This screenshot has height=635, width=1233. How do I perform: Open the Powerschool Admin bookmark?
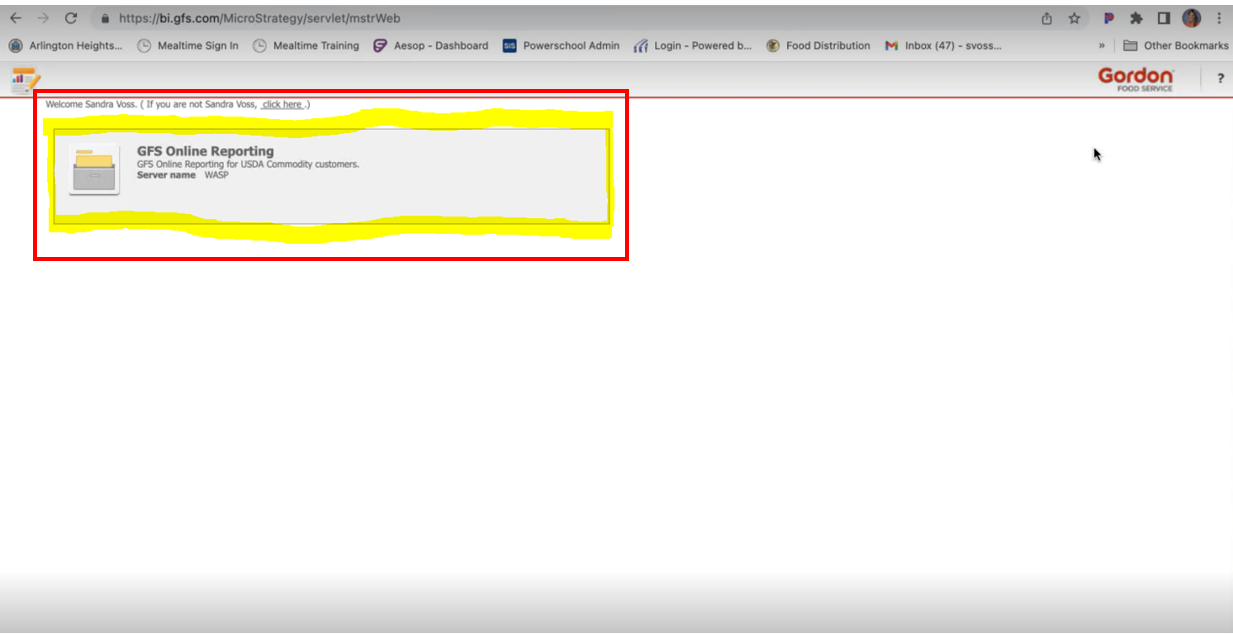coord(561,46)
